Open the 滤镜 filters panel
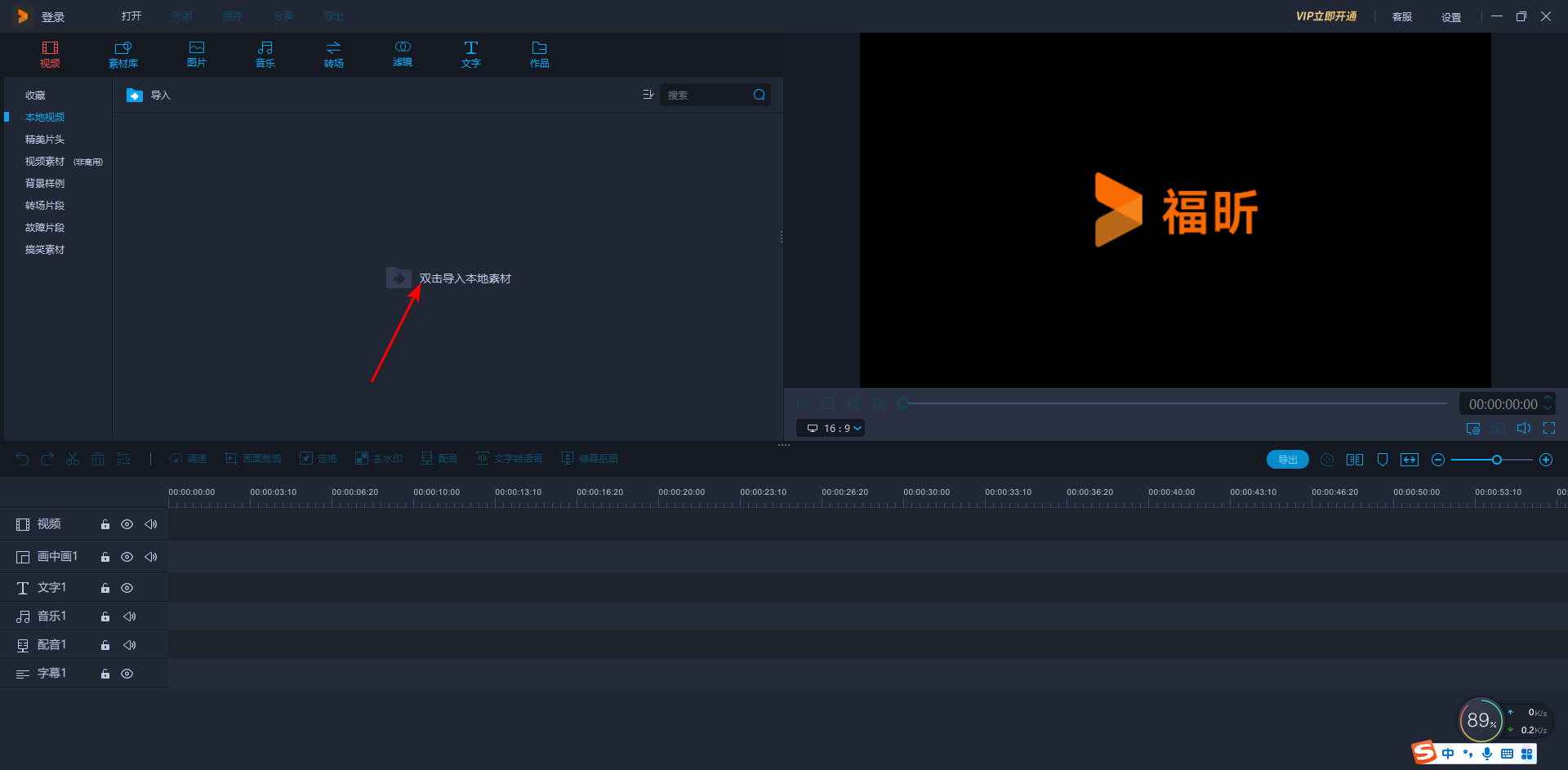This screenshot has height=770, width=1568. (x=403, y=54)
